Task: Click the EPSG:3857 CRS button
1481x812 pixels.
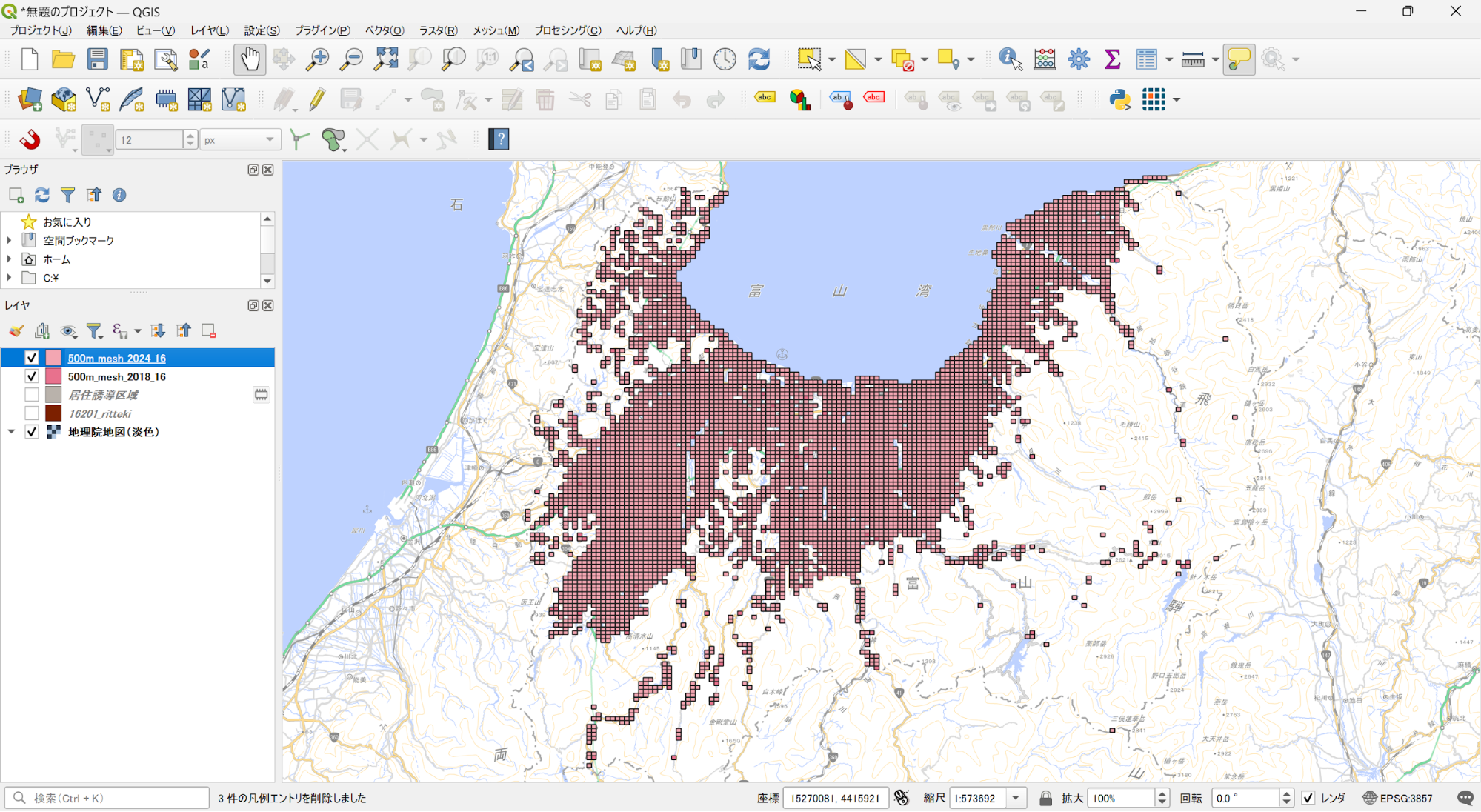Action: tap(1397, 798)
